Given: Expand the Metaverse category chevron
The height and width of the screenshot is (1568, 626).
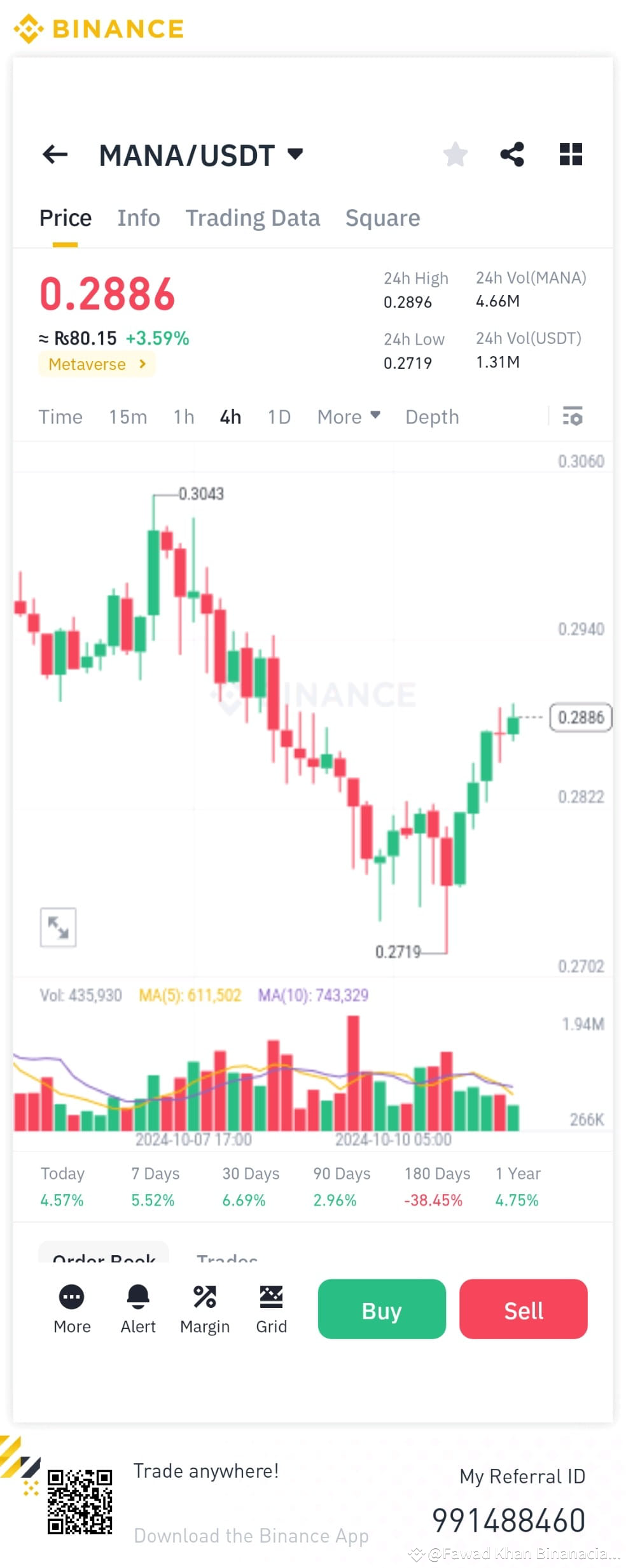Looking at the screenshot, I should click(143, 364).
